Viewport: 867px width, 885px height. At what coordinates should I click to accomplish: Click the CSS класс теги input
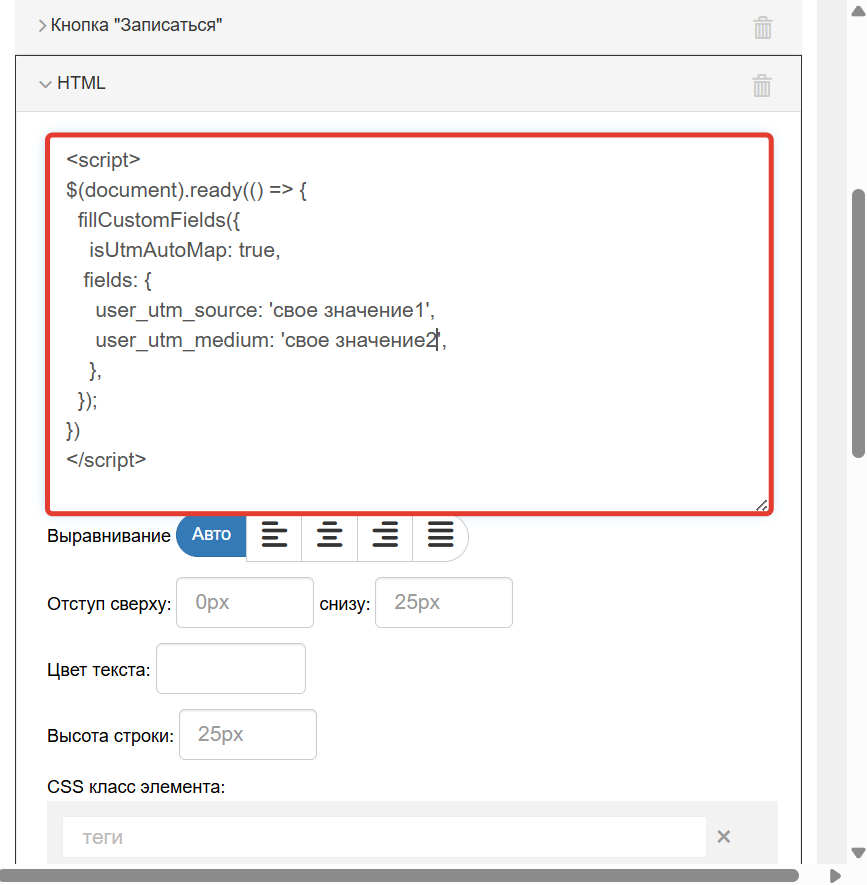[384, 837]
